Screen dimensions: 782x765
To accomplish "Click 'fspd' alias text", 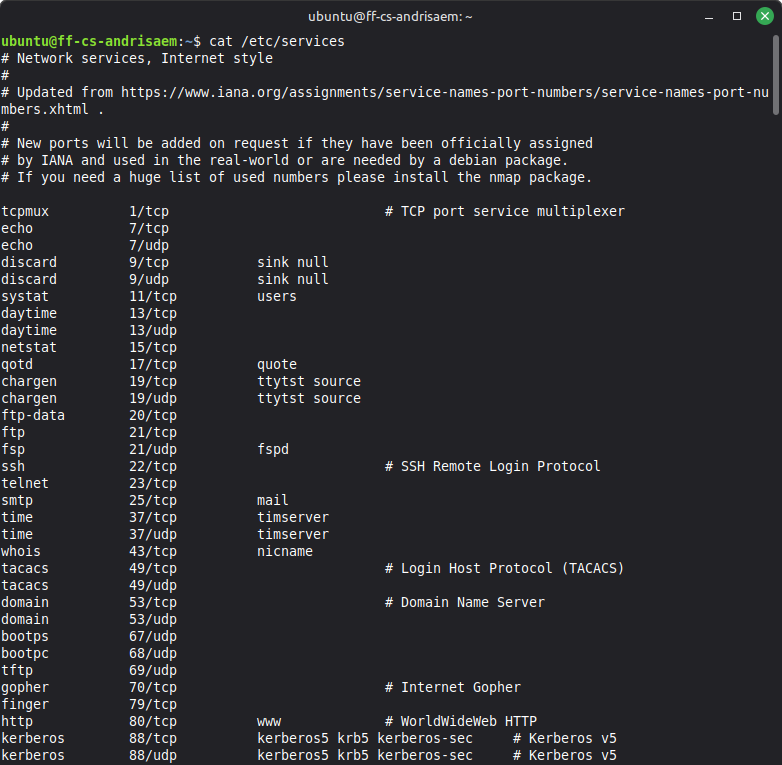I will pos(273,449).
